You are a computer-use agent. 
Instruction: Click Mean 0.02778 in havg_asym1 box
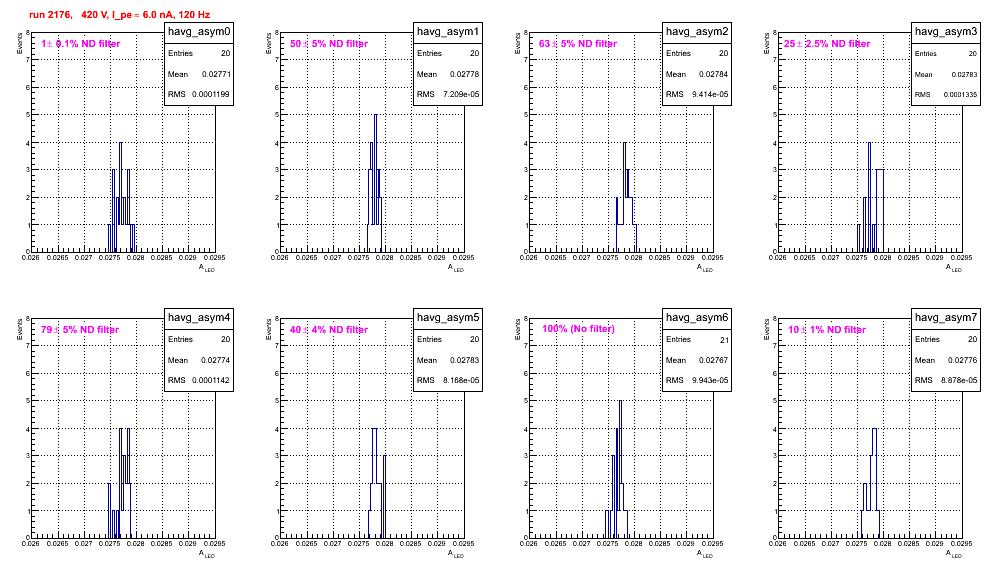click(x=448, y=74)
